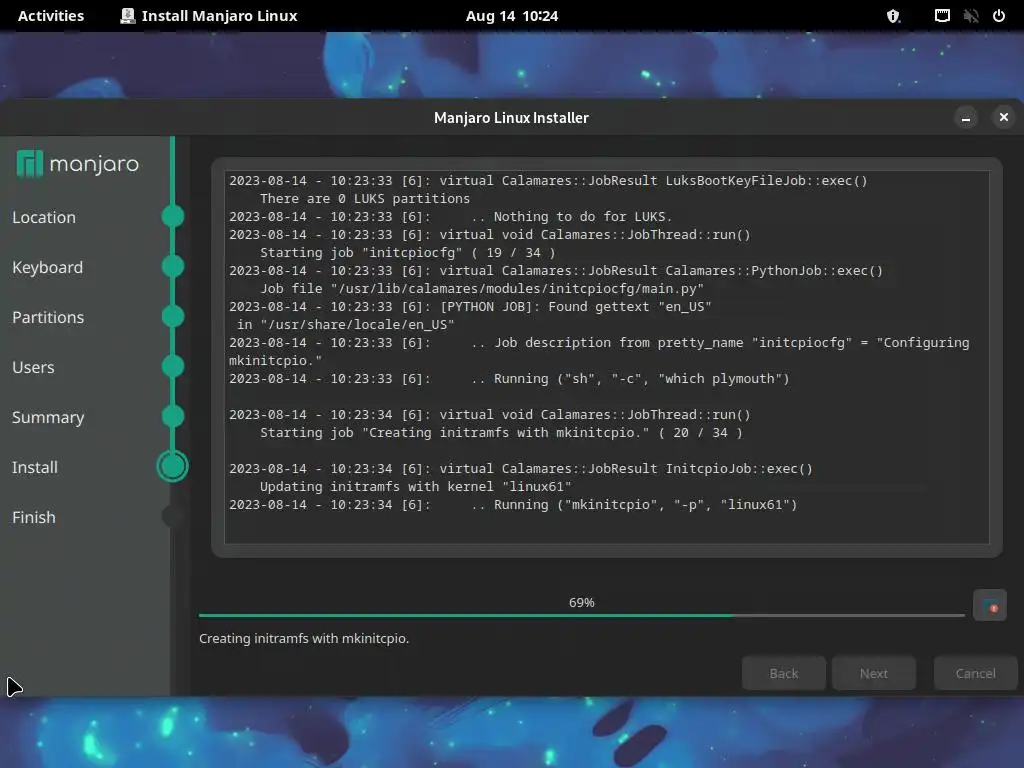Click the 'There are 0 LUKS partitions' log line
The width and height of the screenshot is (1024, 768).
[365, 199]
